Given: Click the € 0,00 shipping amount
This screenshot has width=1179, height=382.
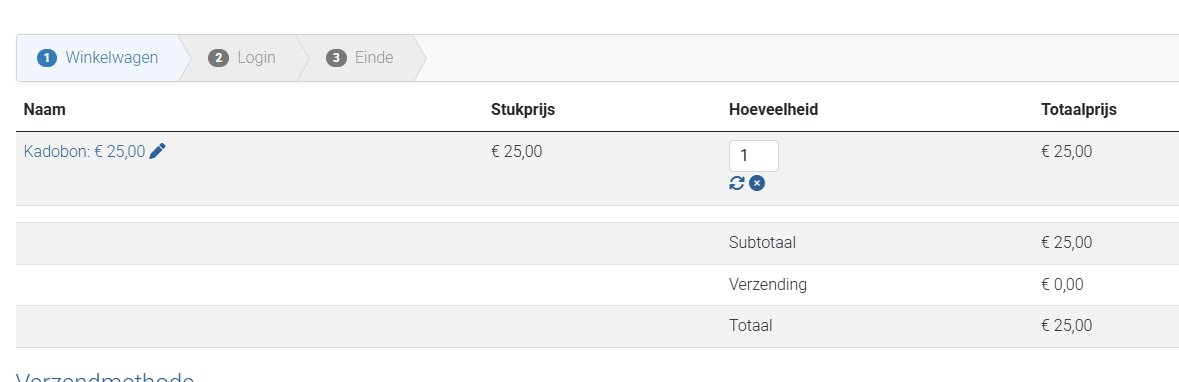Looking at the screenshot, I should (x=1062, y=284).
